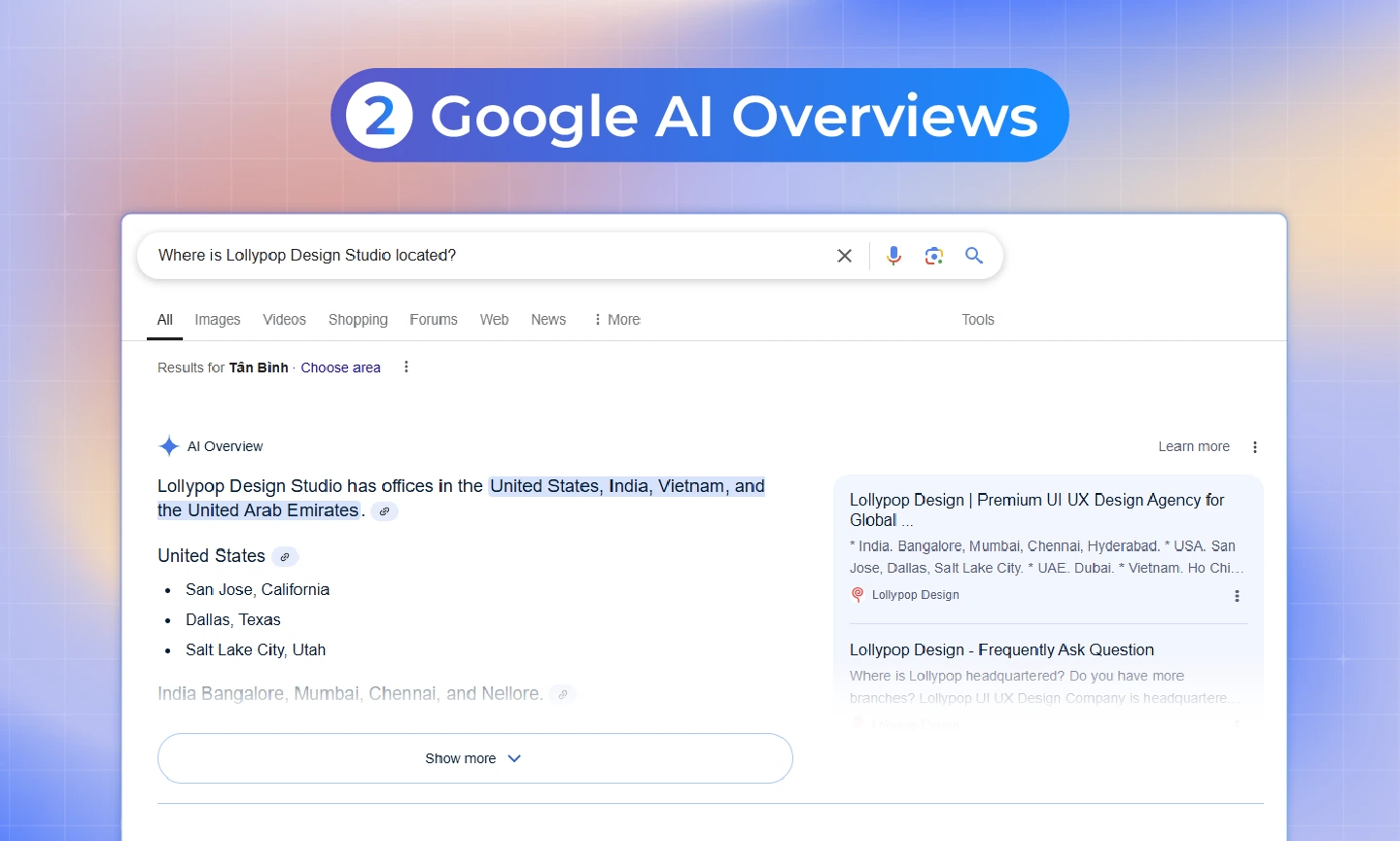Viewport: 1400px width, 841px height.
Task: Open the Lollypop Design Premium UI UX result
Action: tap(1036, 509)
